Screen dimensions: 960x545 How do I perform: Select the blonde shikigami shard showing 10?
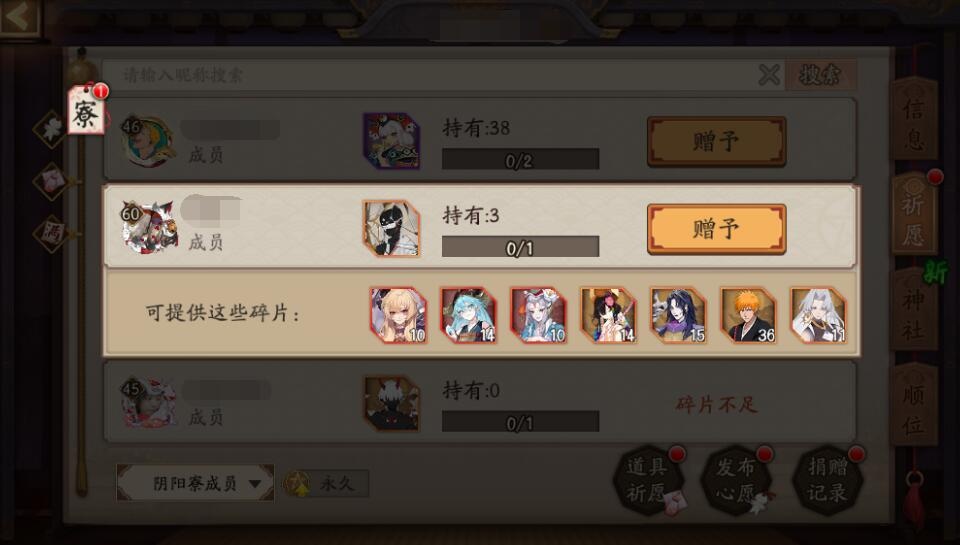(x=398, y=315)
